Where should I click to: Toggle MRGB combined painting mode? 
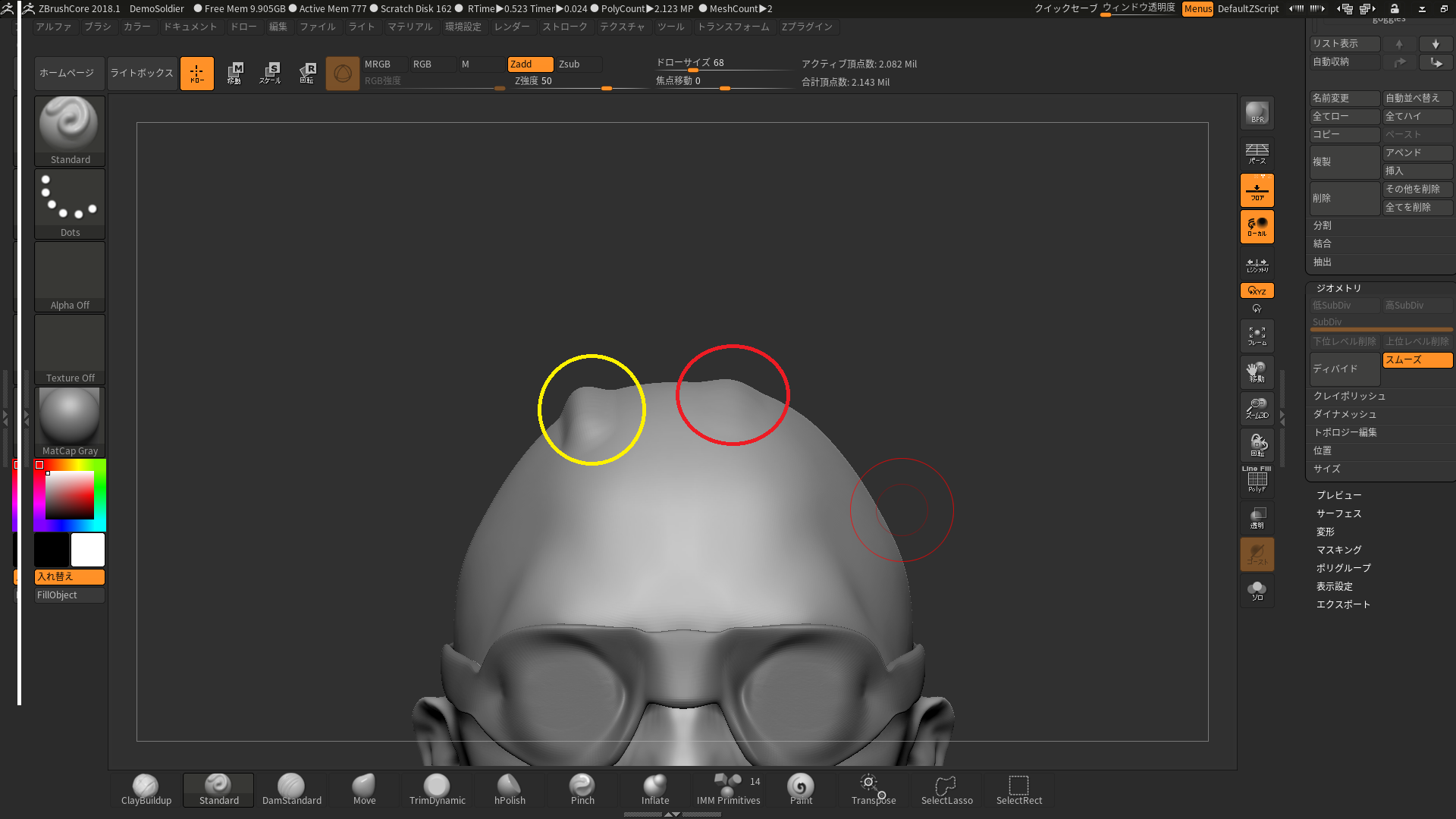[377, 63]
